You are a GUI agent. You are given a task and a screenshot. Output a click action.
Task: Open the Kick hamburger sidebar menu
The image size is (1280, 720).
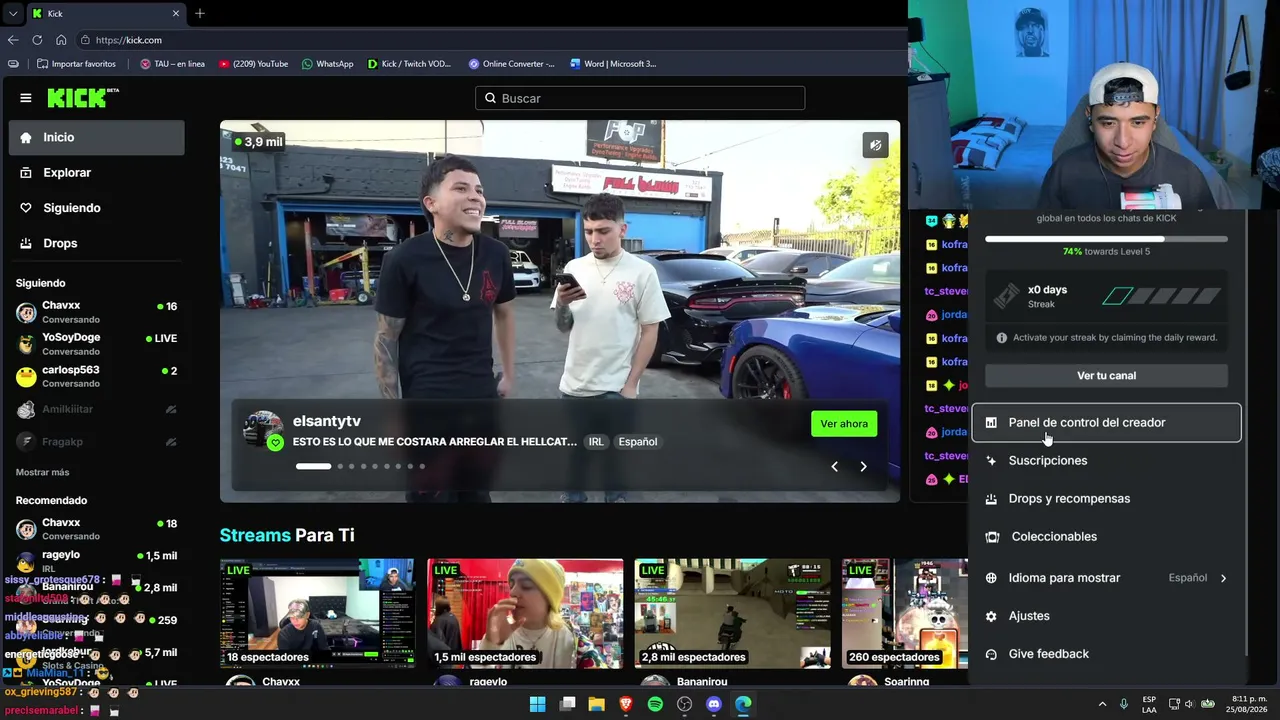coord(26,98)
